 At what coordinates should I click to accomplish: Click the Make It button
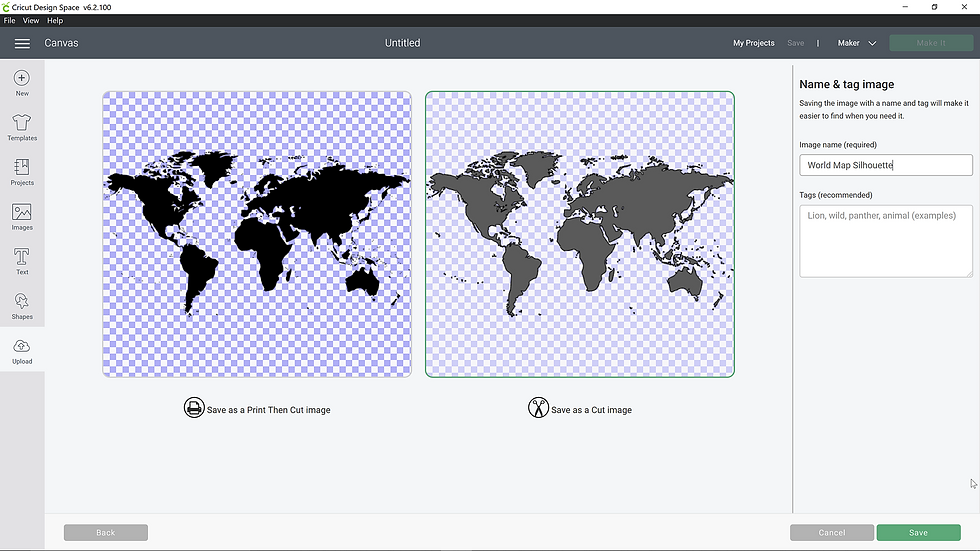(931, 43)
